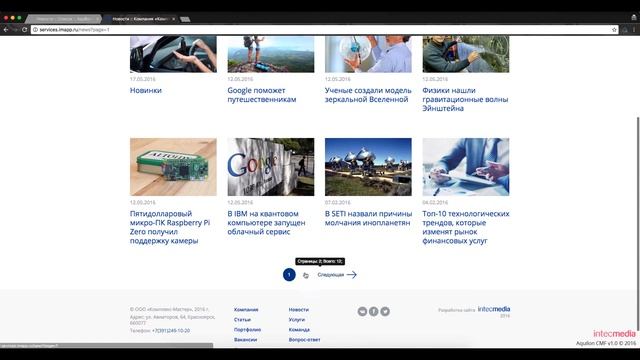The width and height of the screenshot is (640, 360).
Task: Open the footer Вакансии link
Action: 245,340
